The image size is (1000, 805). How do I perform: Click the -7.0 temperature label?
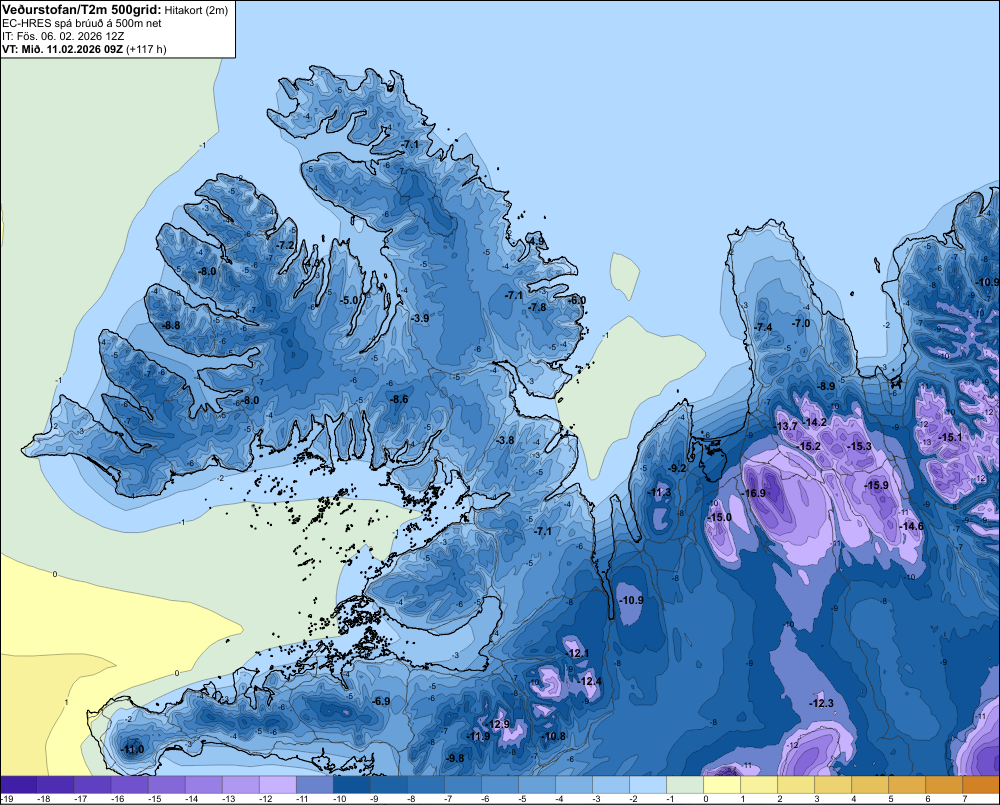[801, 323]
